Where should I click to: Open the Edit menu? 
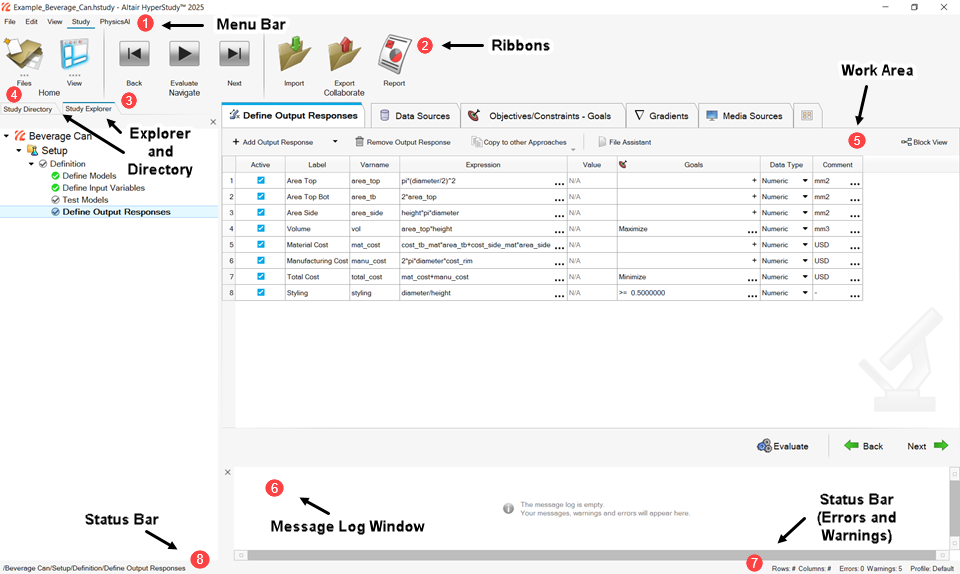[31, 21]
